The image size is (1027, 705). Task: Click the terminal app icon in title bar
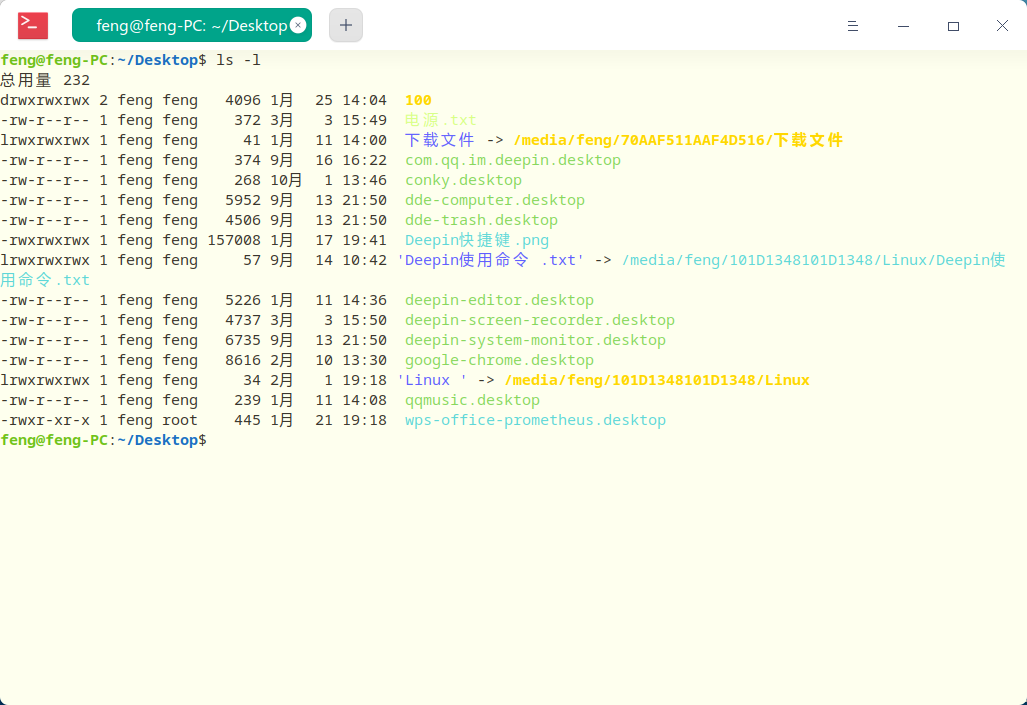click(x=33, y=25)
